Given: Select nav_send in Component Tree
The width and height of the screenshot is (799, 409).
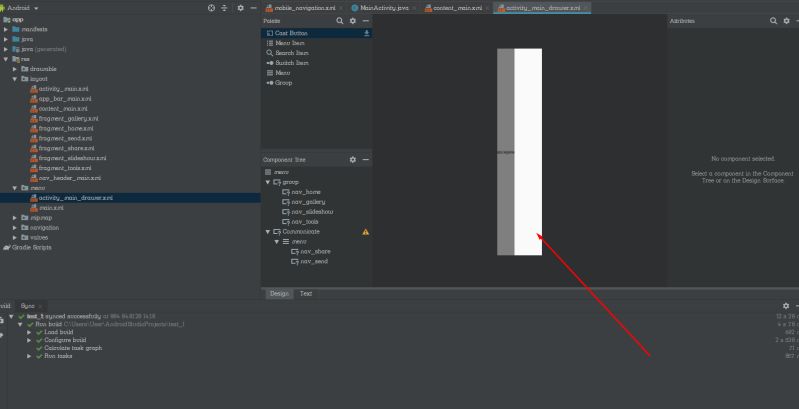Looking at the screenshot, I should [314, 261].
